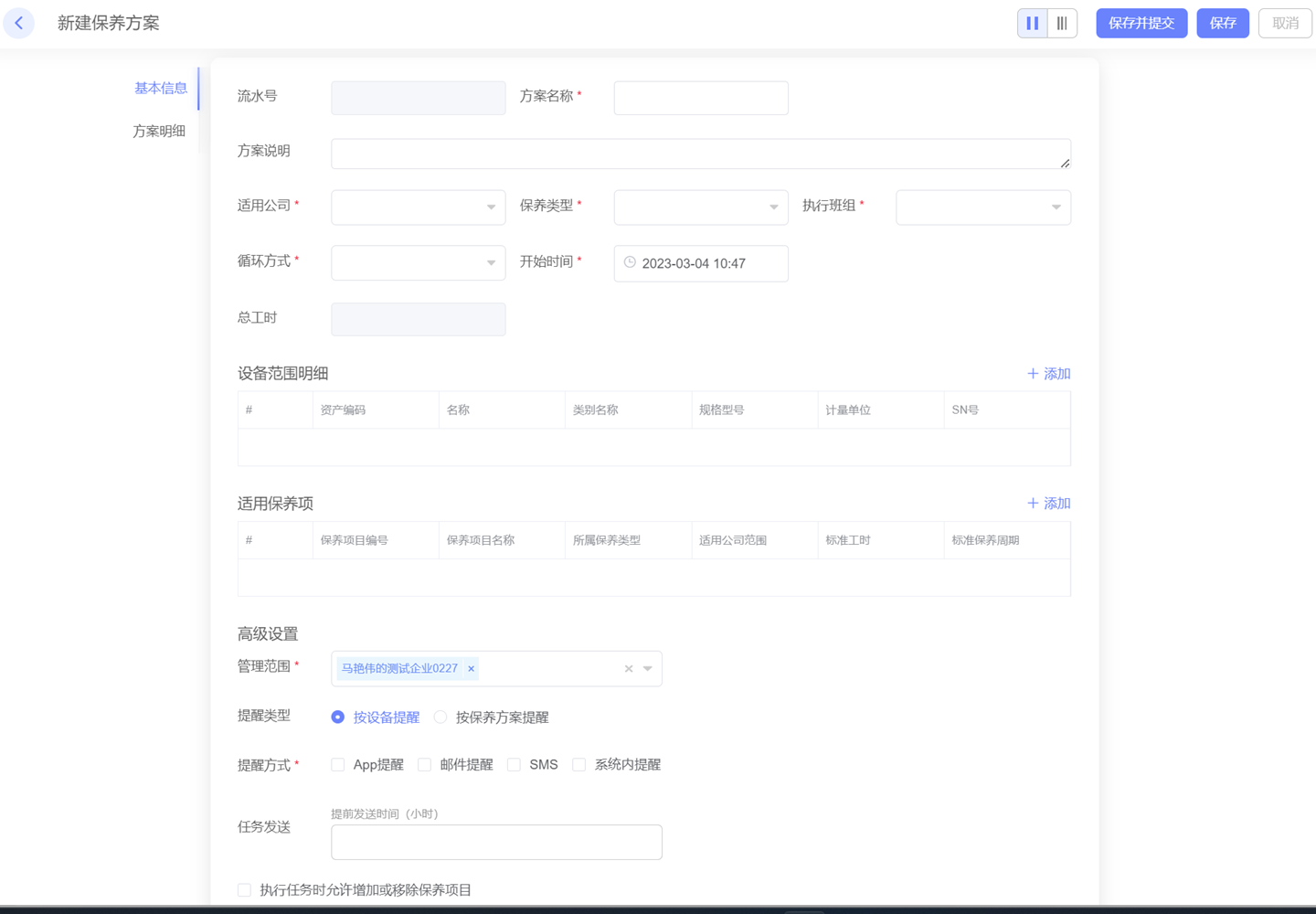Click the 开始时间 date field
This screenshot has width=1316, height=914.
[701, 263]
